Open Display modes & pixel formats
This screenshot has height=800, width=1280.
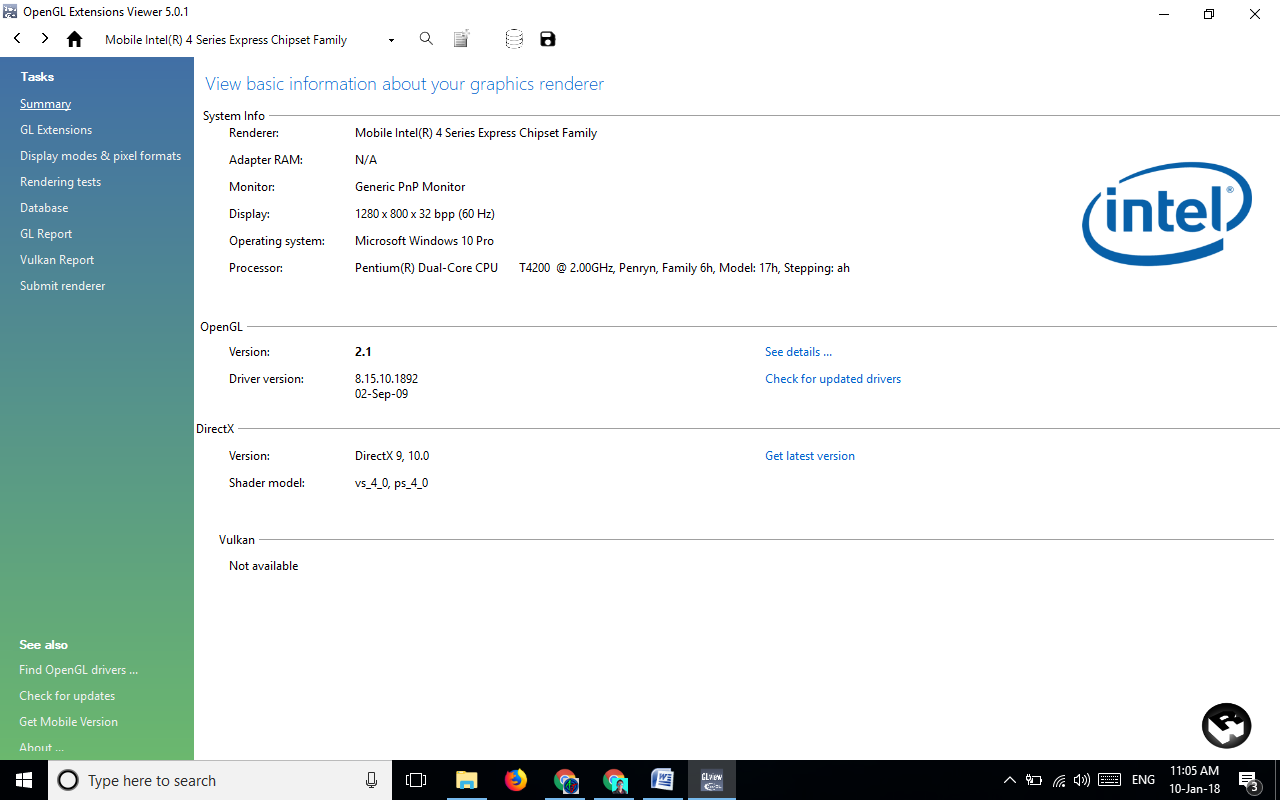(100, 156)
